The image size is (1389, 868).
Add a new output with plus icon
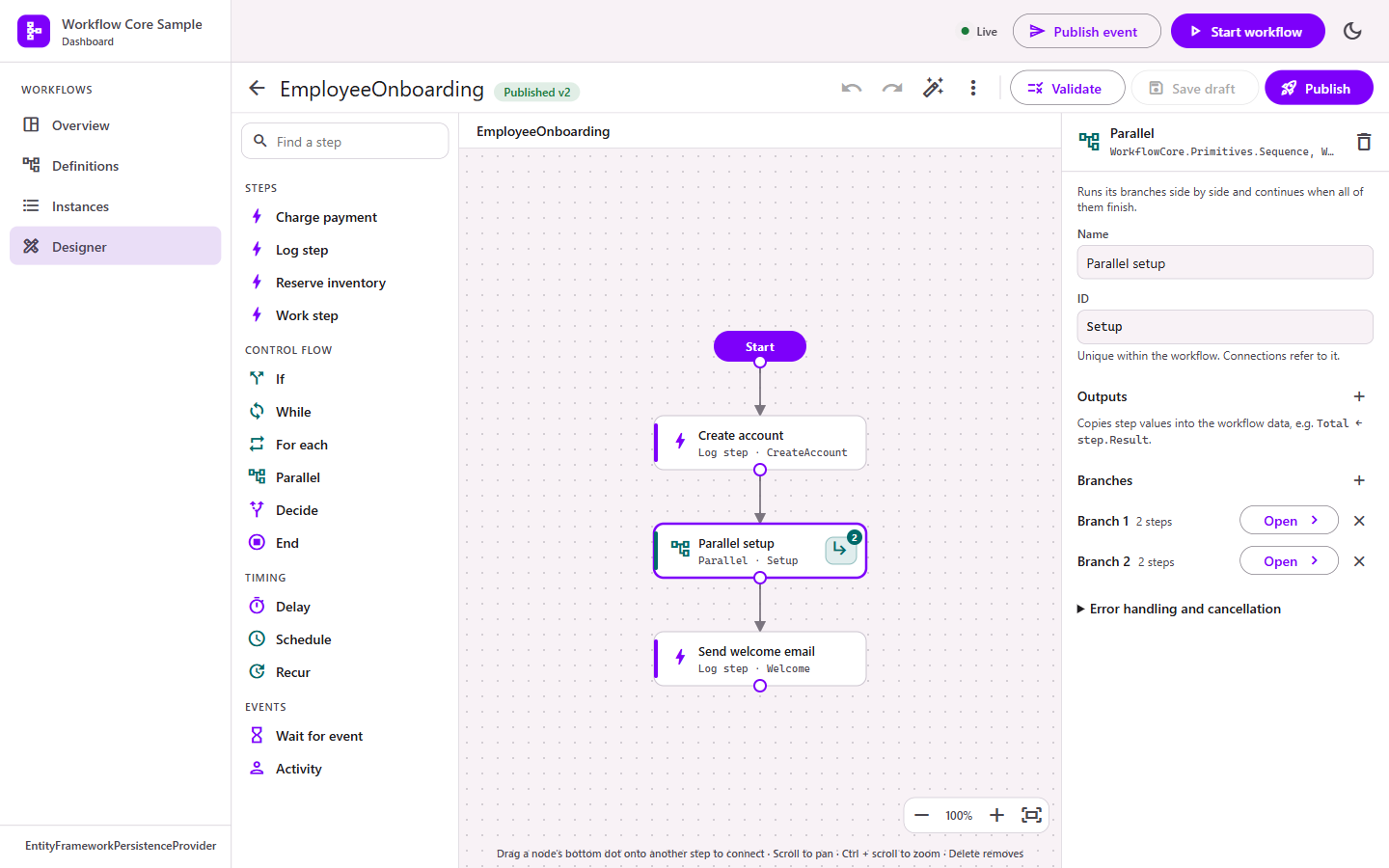1359,396
